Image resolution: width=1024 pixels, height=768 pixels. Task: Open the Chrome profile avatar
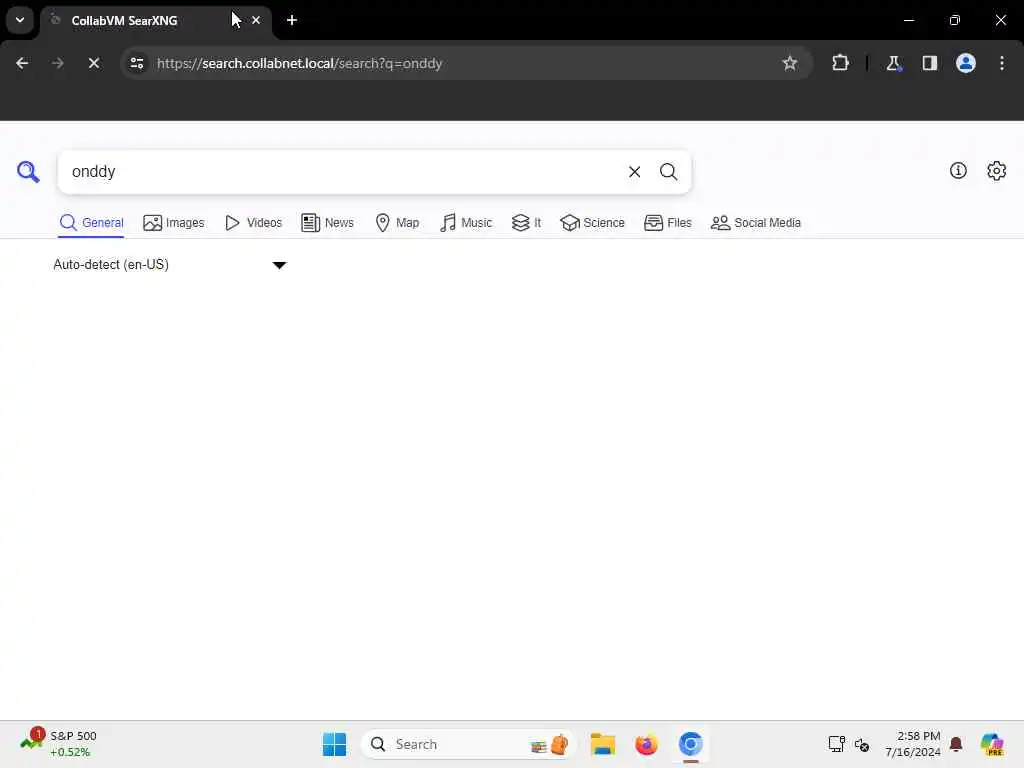click(x=966, y=63)
